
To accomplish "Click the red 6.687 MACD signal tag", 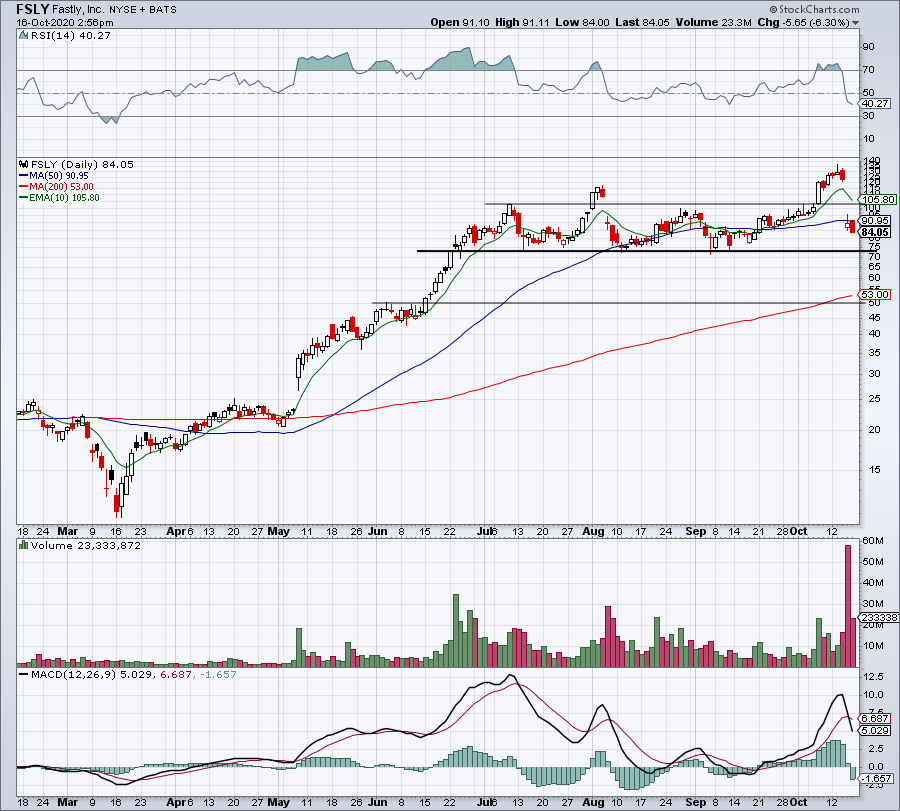I will [875, 719].
